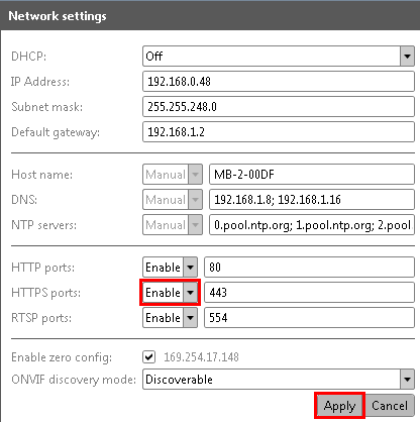This screenshot has height=422, width=420.
Task: Open the ONVIF discovery mode dropdown
Action: tap(278, 379)
